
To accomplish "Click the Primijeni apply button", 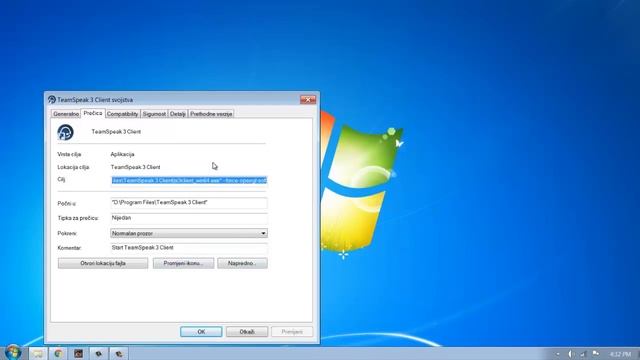I will (x=292, y=332).
